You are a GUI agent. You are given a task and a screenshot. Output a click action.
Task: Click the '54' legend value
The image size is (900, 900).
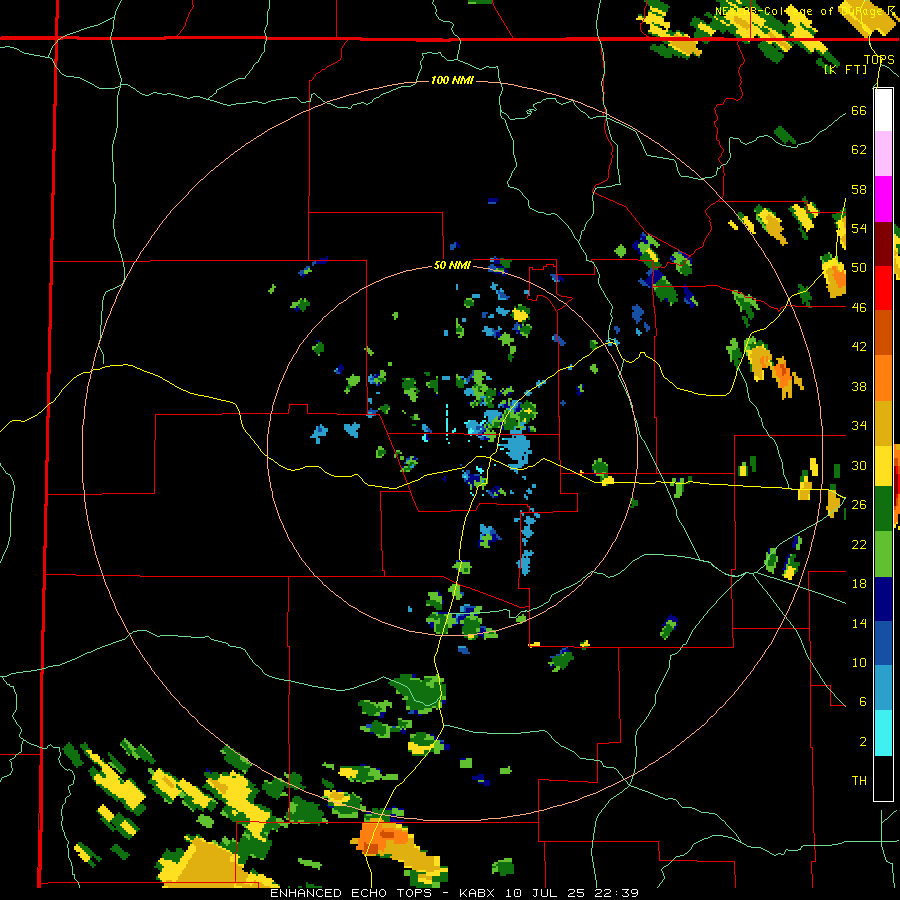click(859, 228)
